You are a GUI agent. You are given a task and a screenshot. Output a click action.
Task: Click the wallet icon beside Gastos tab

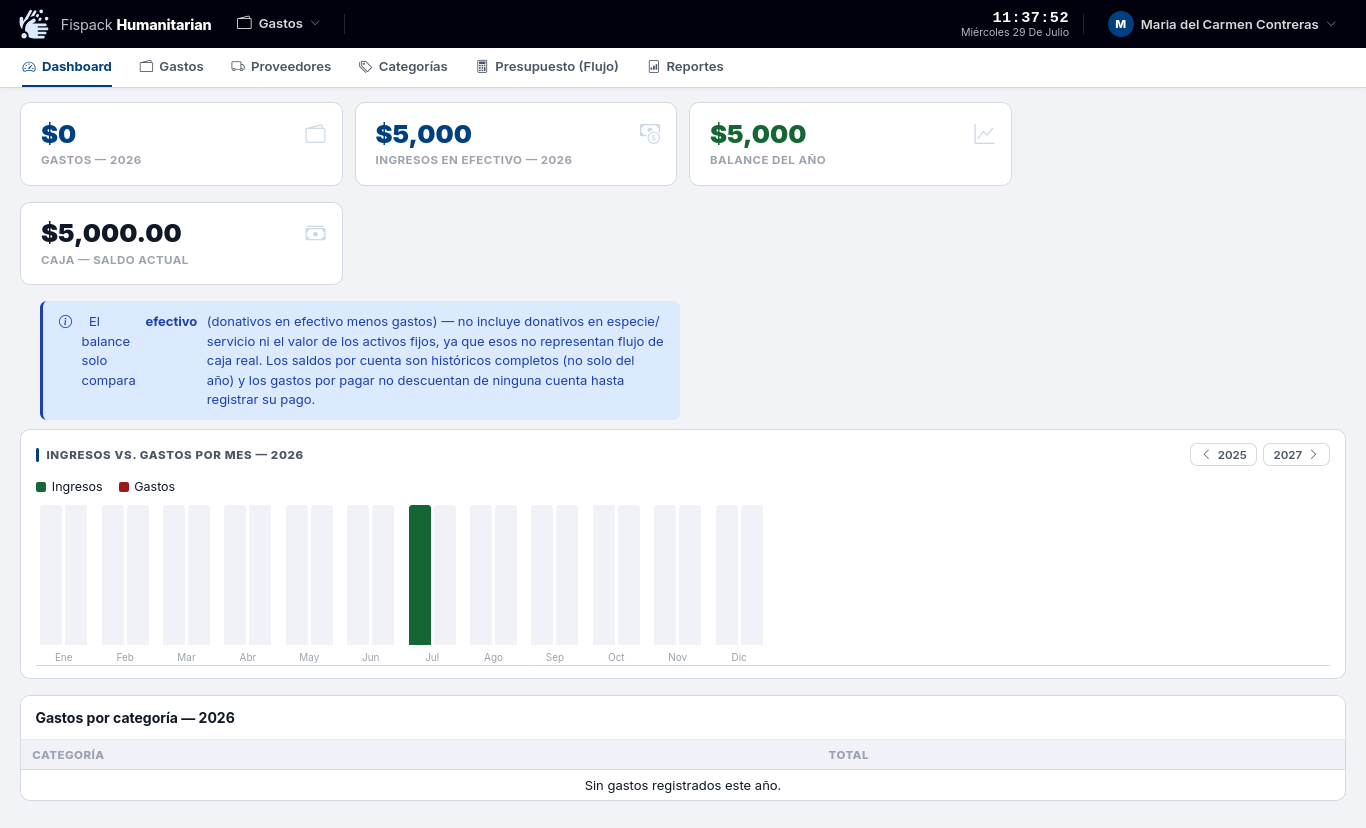coord(146,67)
